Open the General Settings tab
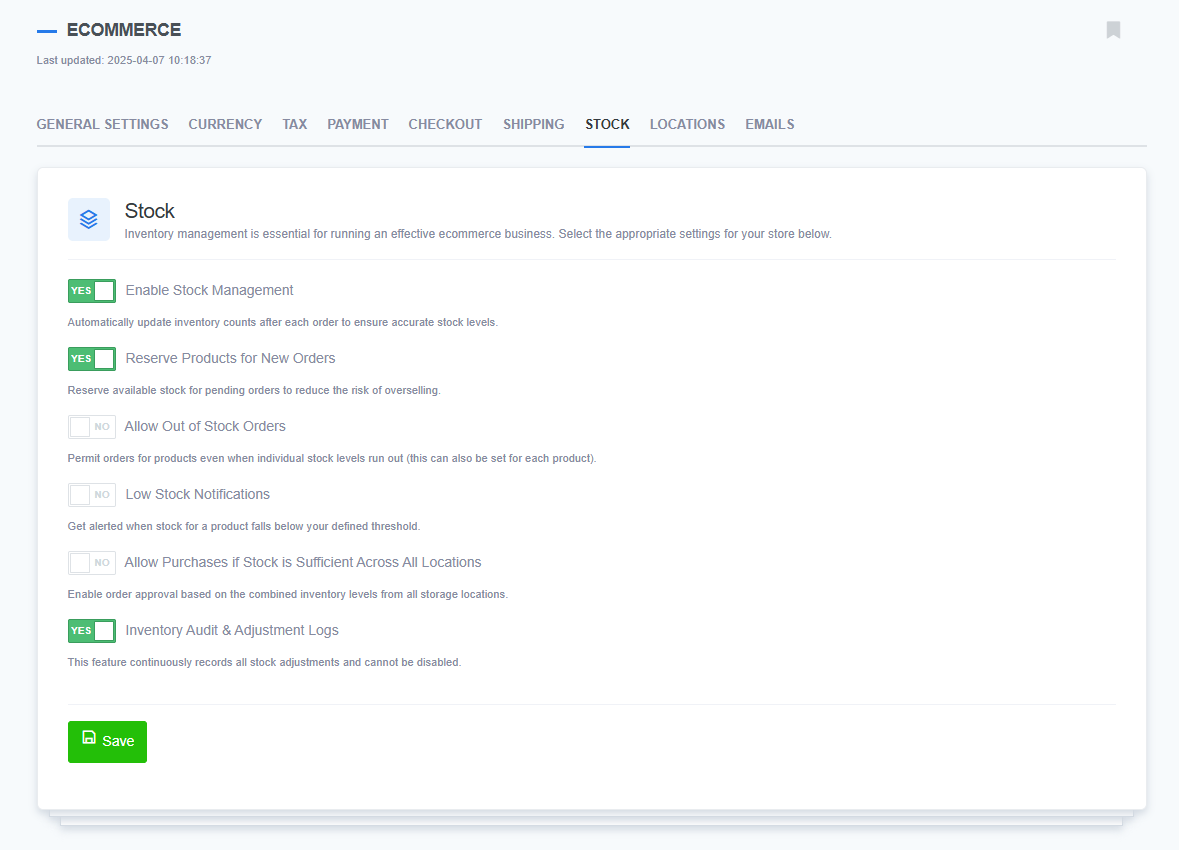1179x850 pixels. [x=102, y=125]
